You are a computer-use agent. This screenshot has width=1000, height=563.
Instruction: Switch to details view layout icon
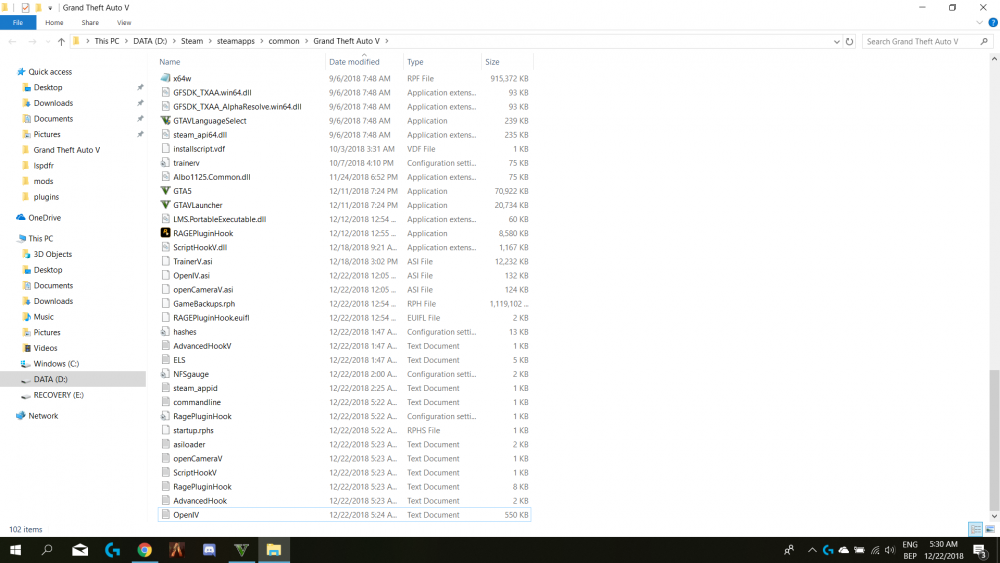pos(975,529)
